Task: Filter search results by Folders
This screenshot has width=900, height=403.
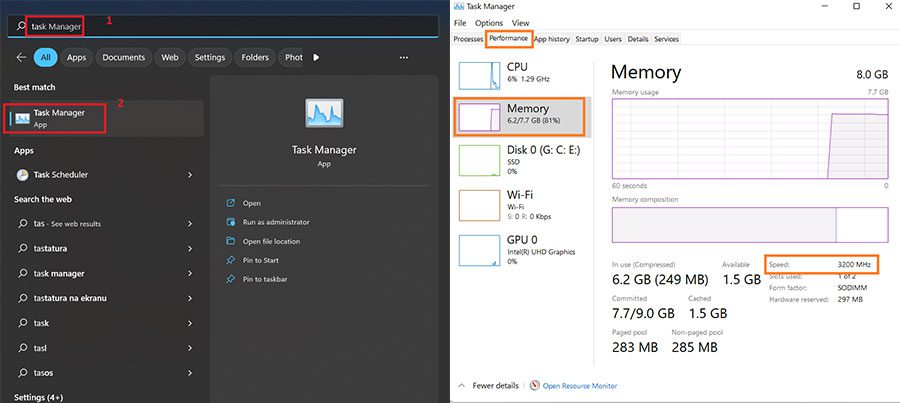Action: [x=255, y=57]
